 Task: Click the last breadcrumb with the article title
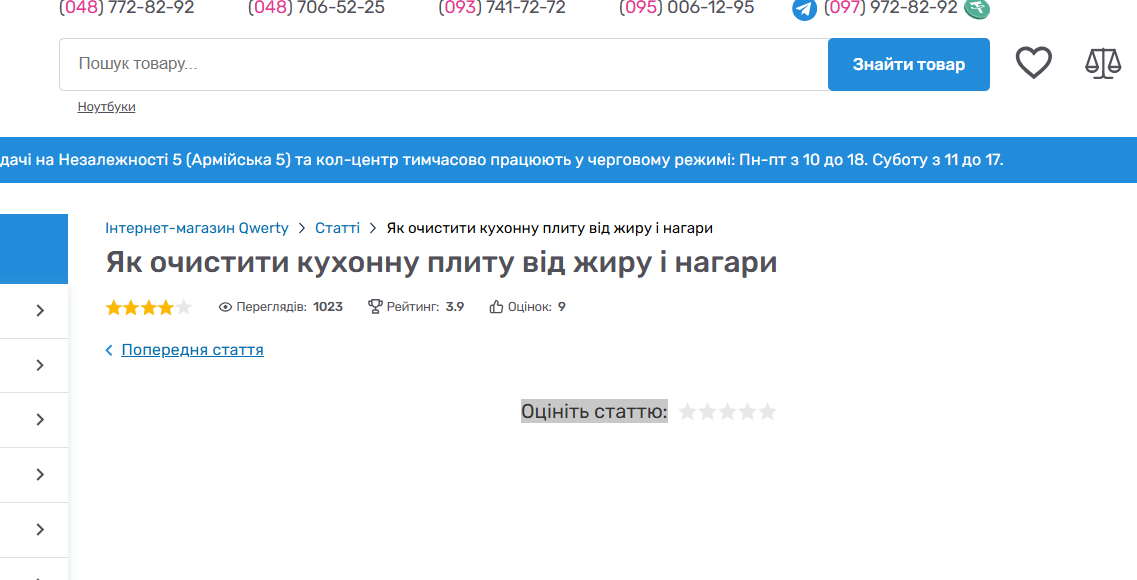550,228
